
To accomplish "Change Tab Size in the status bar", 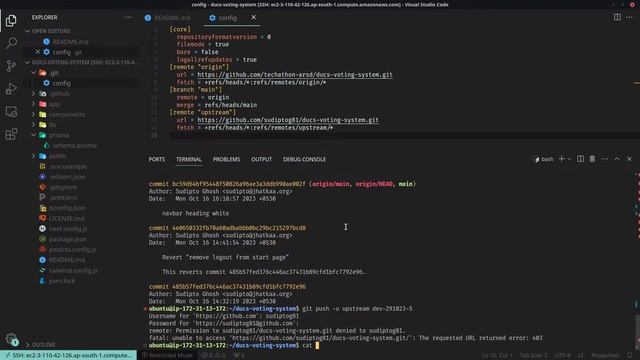I will (x=533, y=356).
